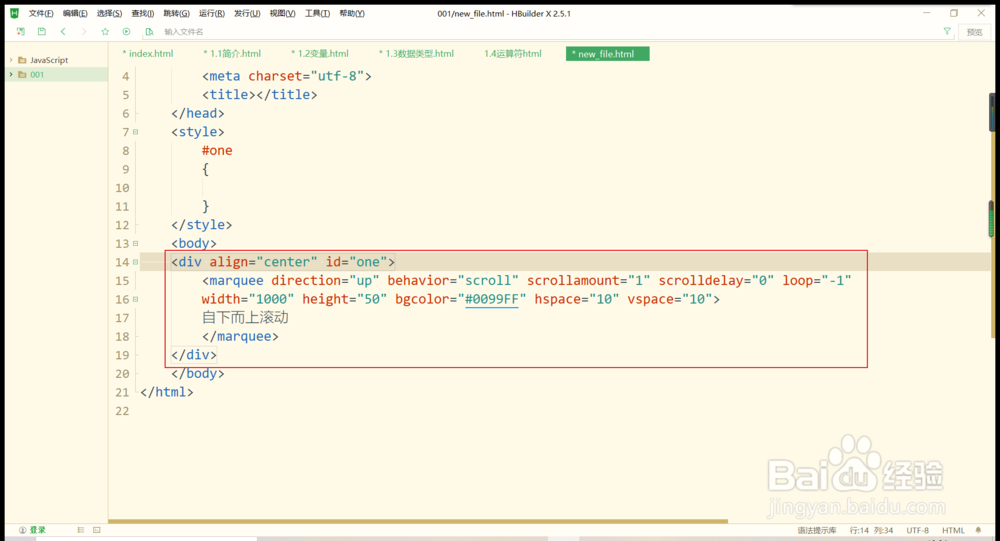Open the 发行(U) menu

(247, 13)
